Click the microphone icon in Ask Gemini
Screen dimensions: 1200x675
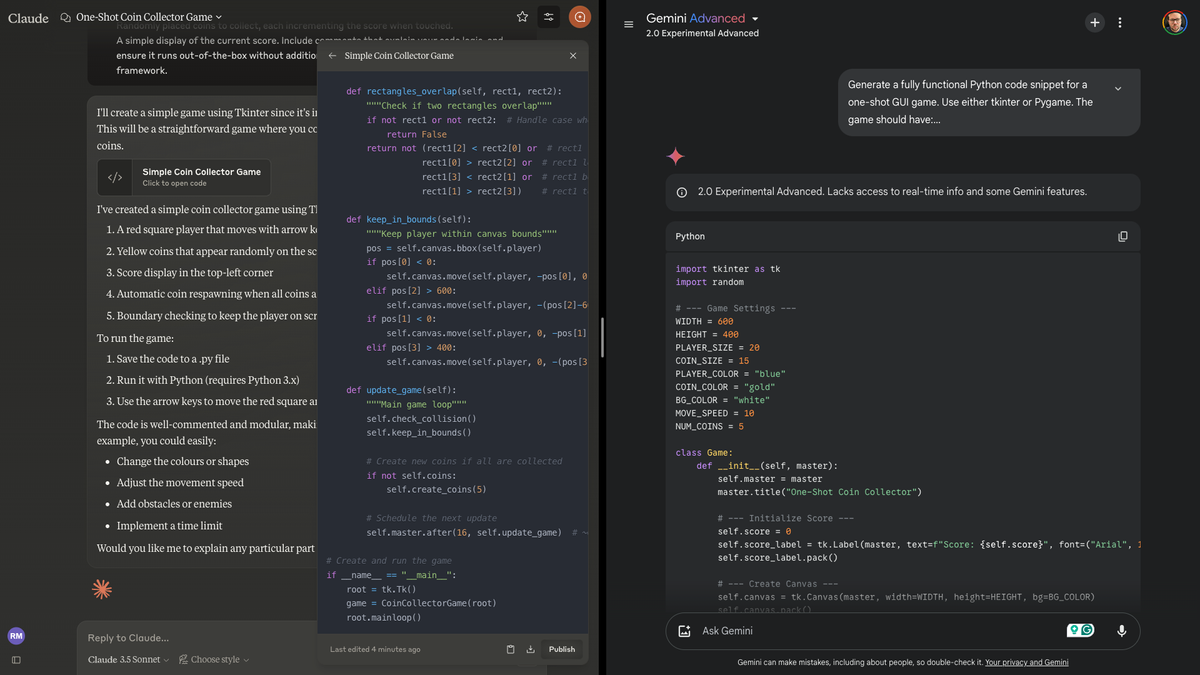point(1121,631)
